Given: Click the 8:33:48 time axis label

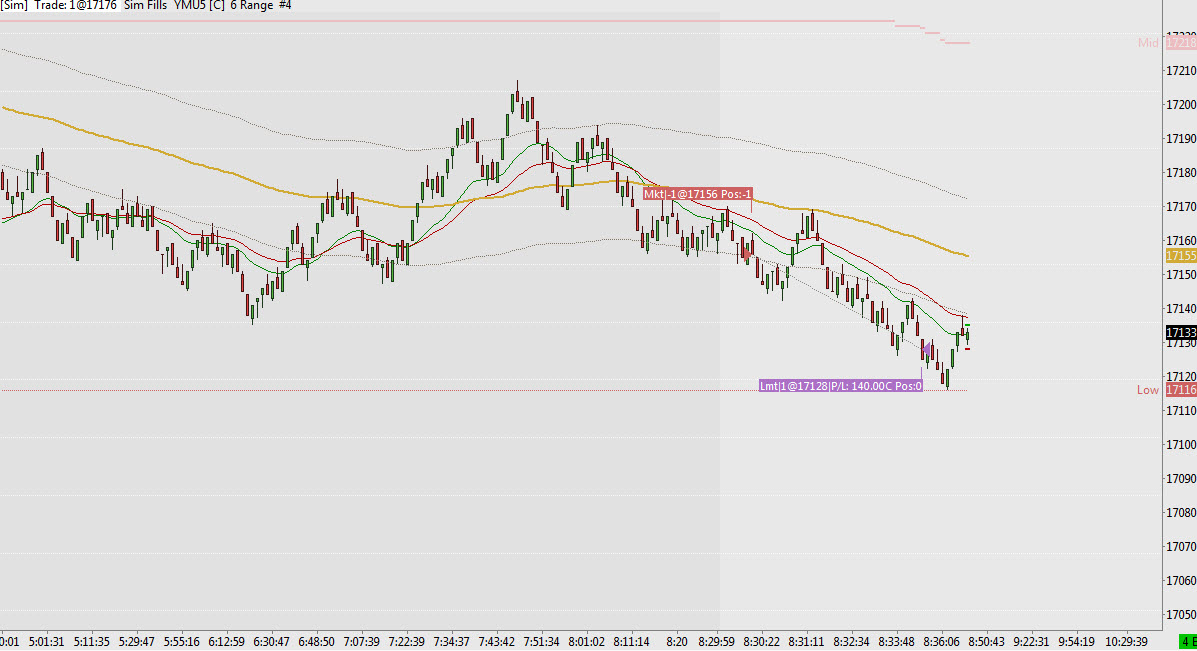Looking at the screenshot, I should [x=896, y=642].
